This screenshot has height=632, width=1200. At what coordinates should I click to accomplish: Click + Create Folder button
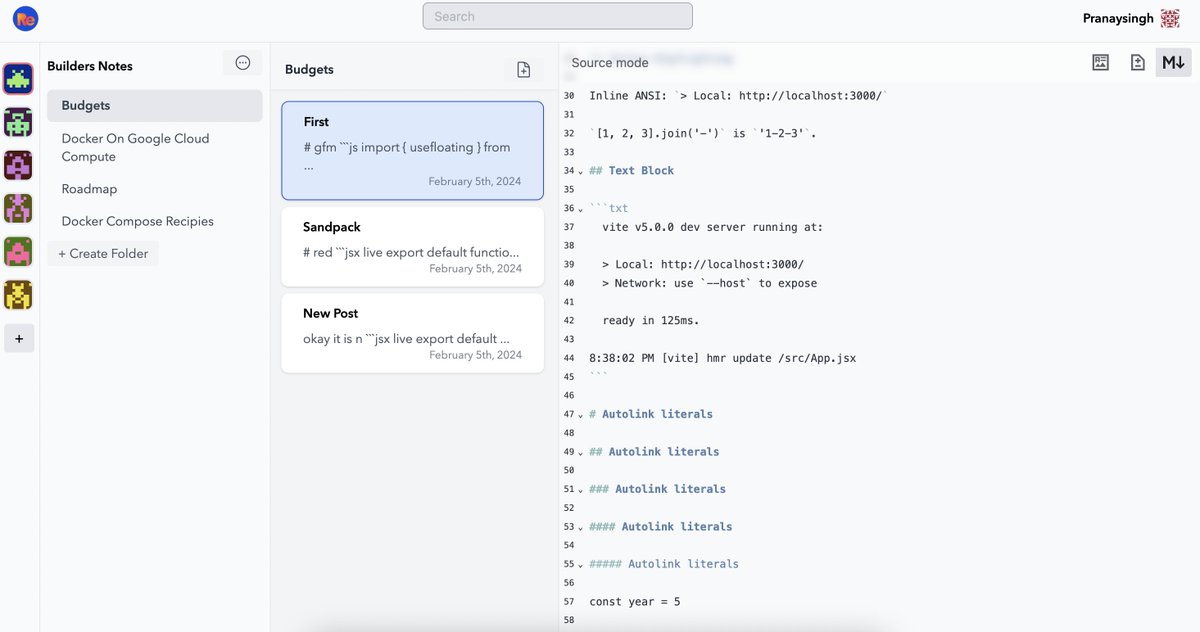103,253
